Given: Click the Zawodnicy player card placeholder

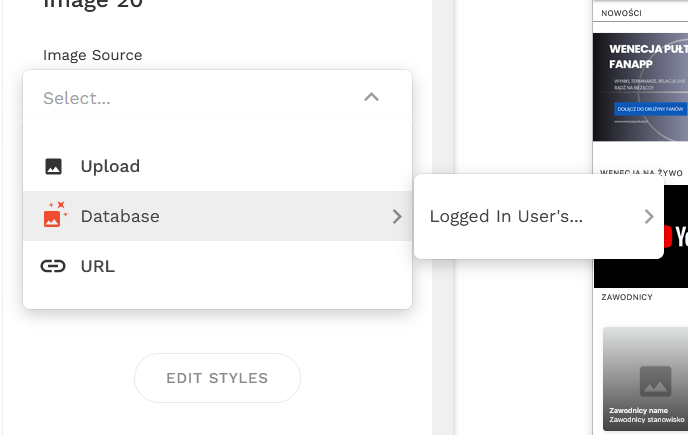Looking at the screenshot, I should pos(645,379).
